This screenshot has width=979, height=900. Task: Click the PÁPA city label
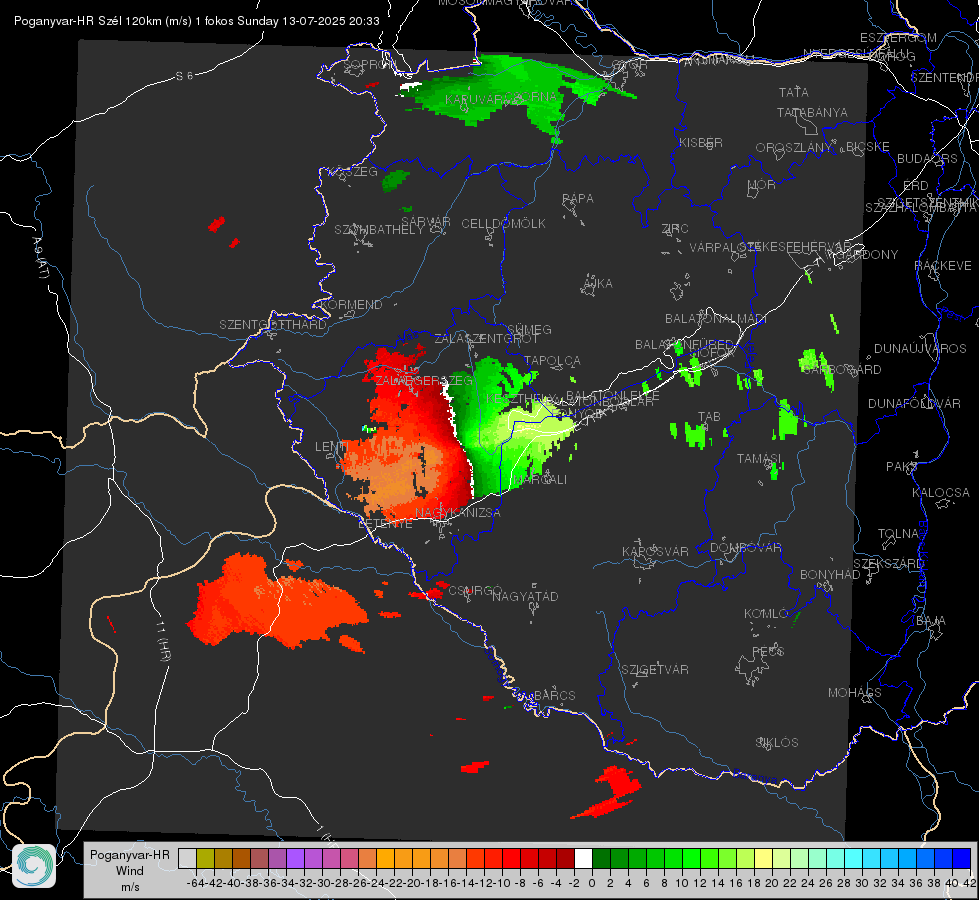coord(578,199)
